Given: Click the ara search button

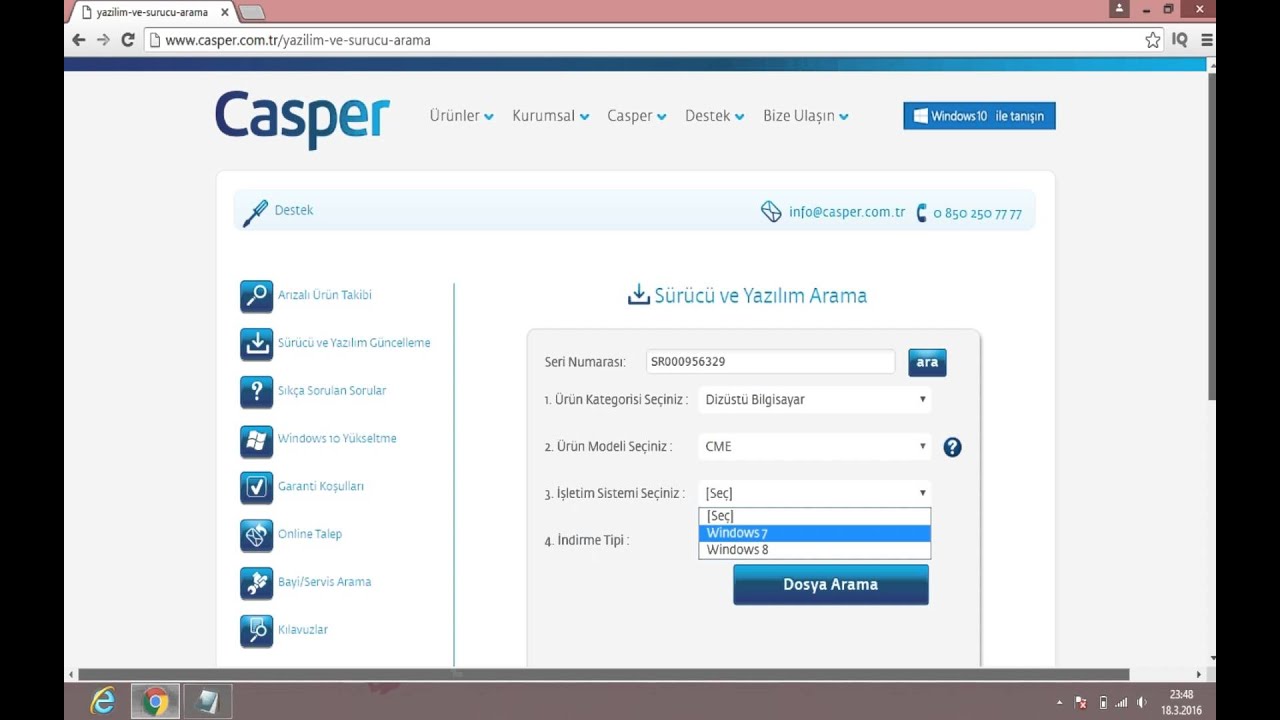Looking at the screenshot, I should pos(927,362).
